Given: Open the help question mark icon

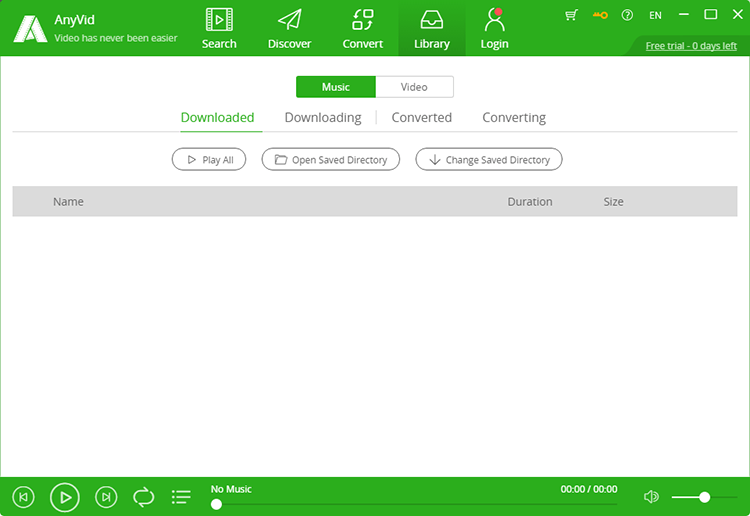Looking at the screenshot, I should tap(627, 15).
